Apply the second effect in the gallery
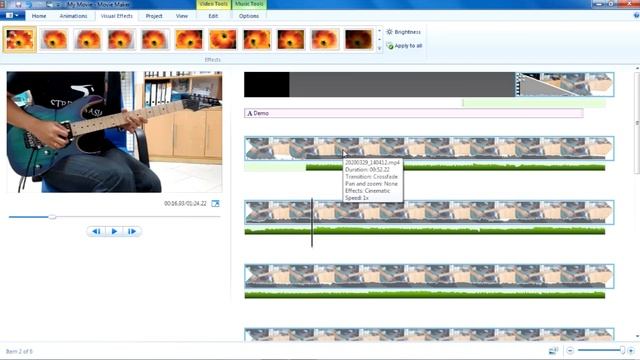 pyautogui.click(x=54, y=40)
